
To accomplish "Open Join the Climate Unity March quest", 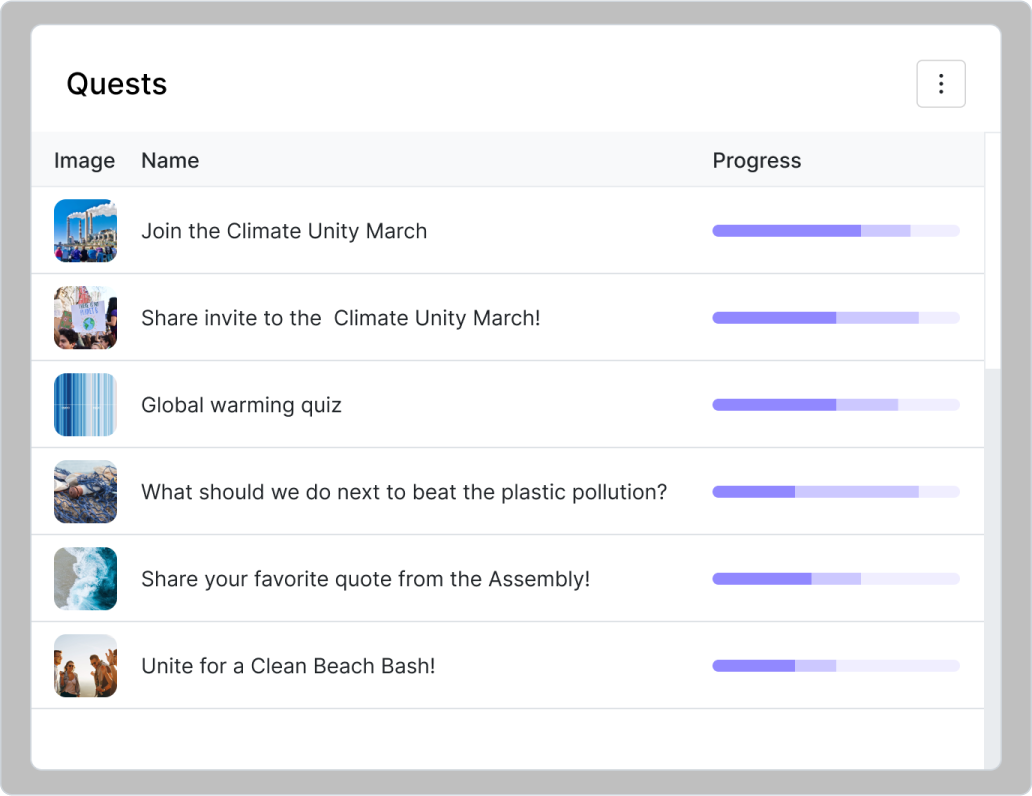I will coord(284,231).
